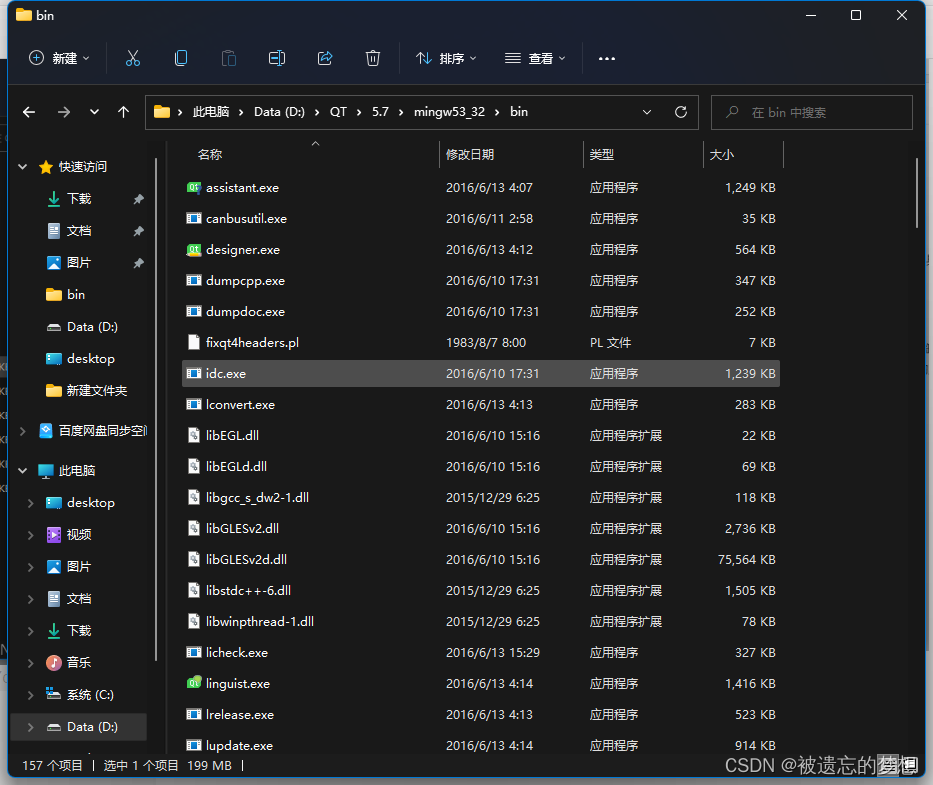Open the 新建 dropdown menu
Screen dimensions: 933x785
60,58
